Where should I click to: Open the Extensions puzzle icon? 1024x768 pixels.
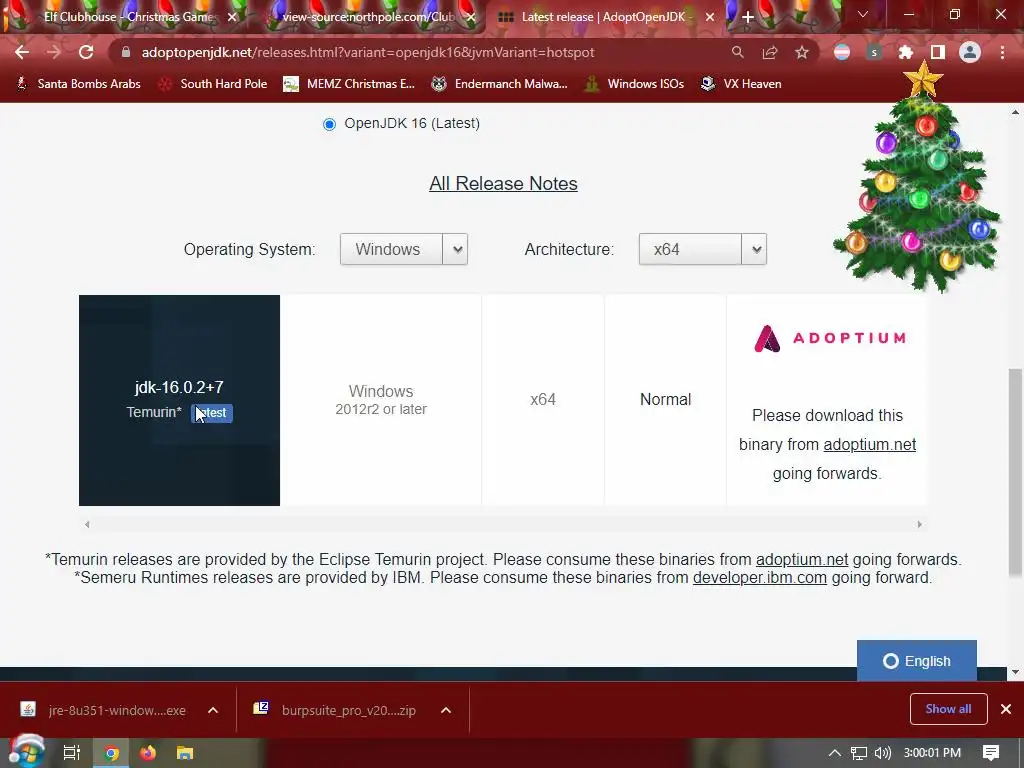point(906,52)
